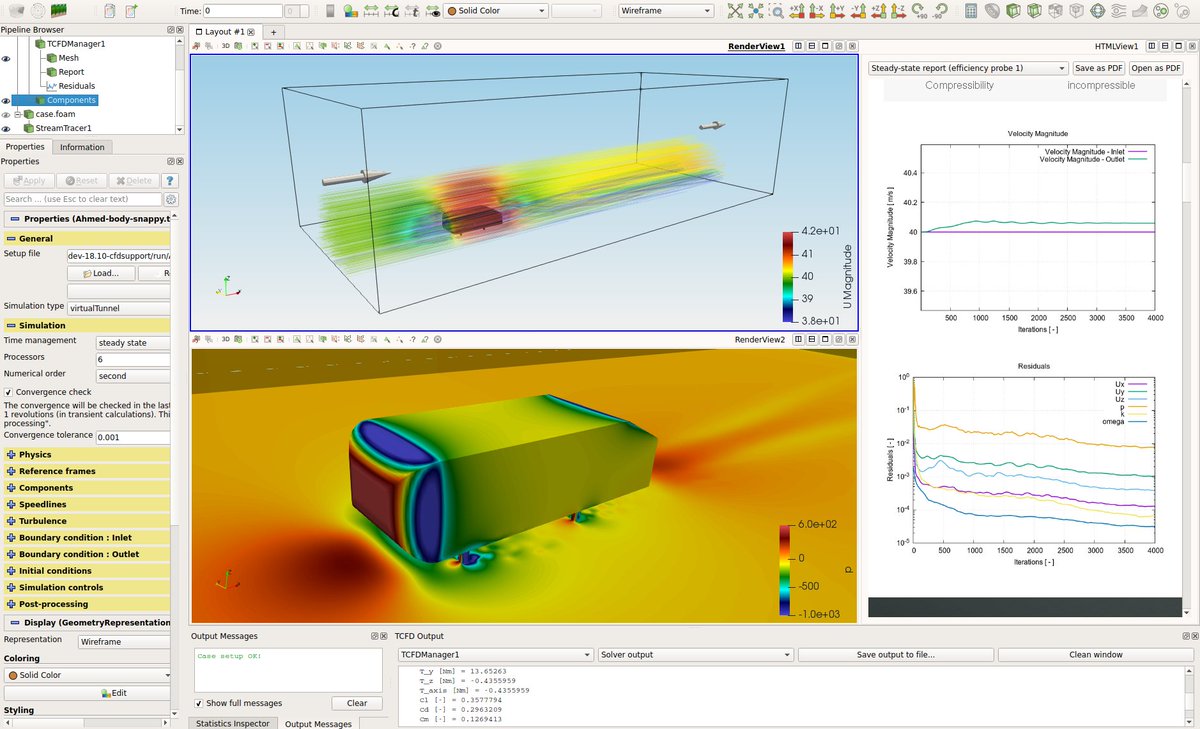Toggle Color Legend Visibility toolbar icon
The height and width of the screenshot is (729, 1200).
tap(330, 11)
